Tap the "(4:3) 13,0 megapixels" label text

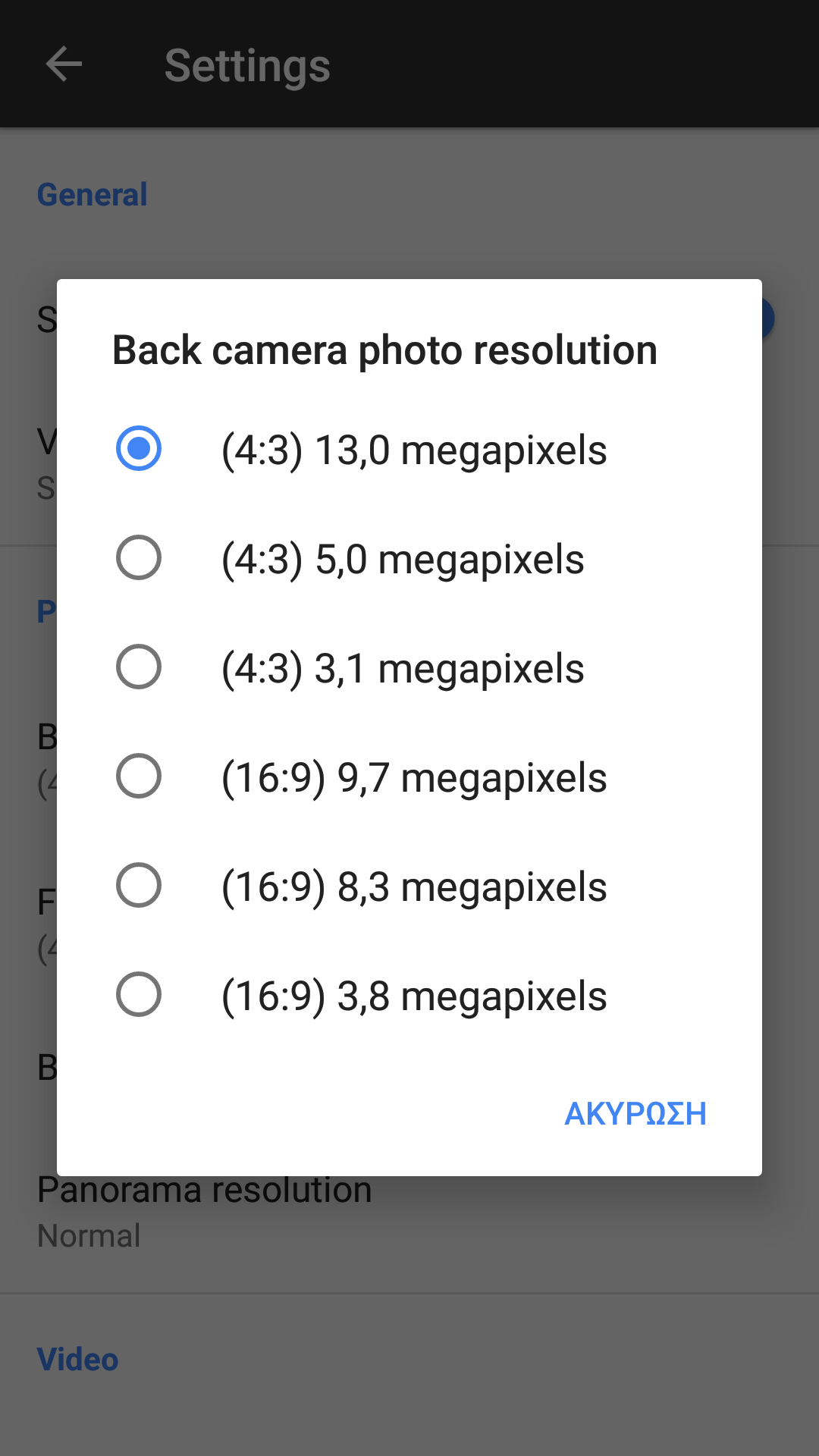[414, 450]
